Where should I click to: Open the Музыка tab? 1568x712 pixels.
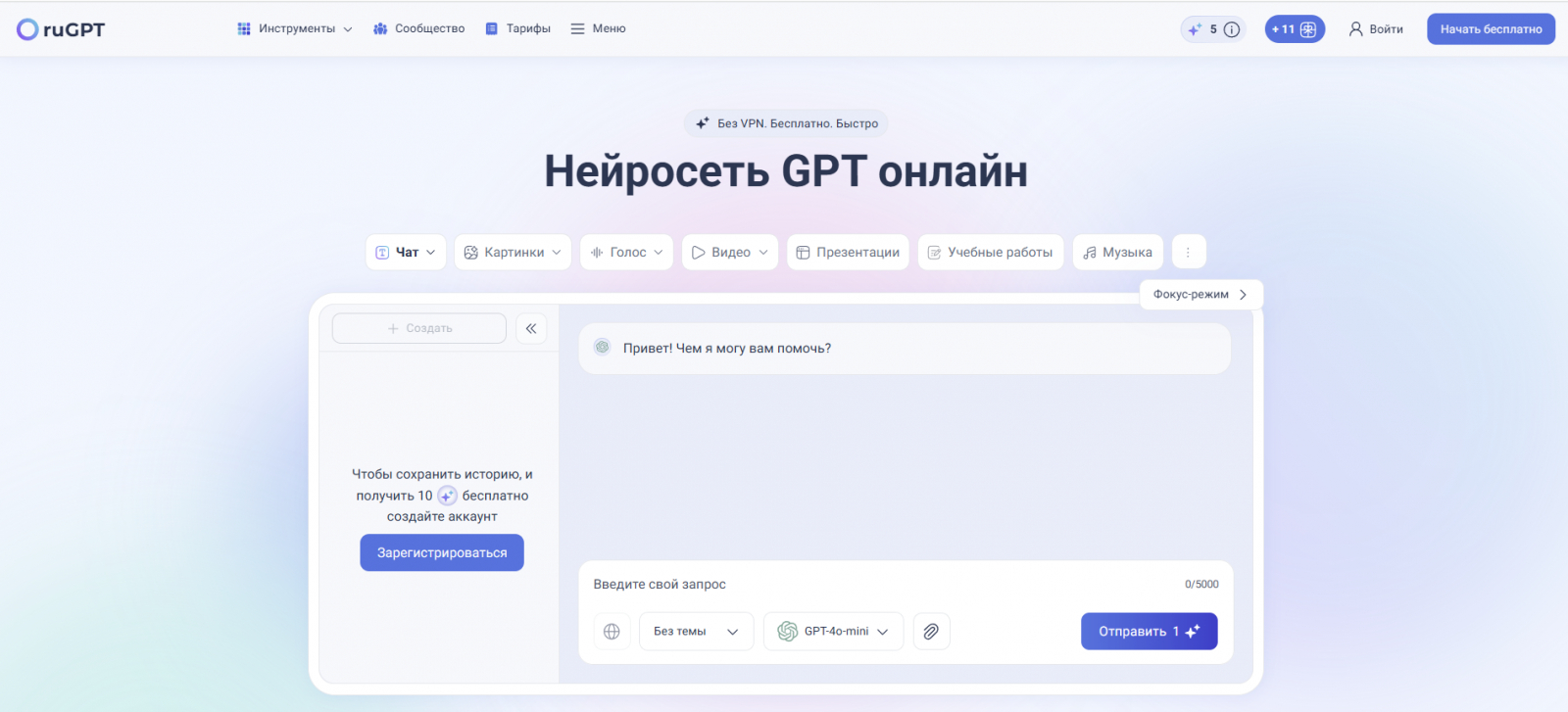pos(1117,253)
